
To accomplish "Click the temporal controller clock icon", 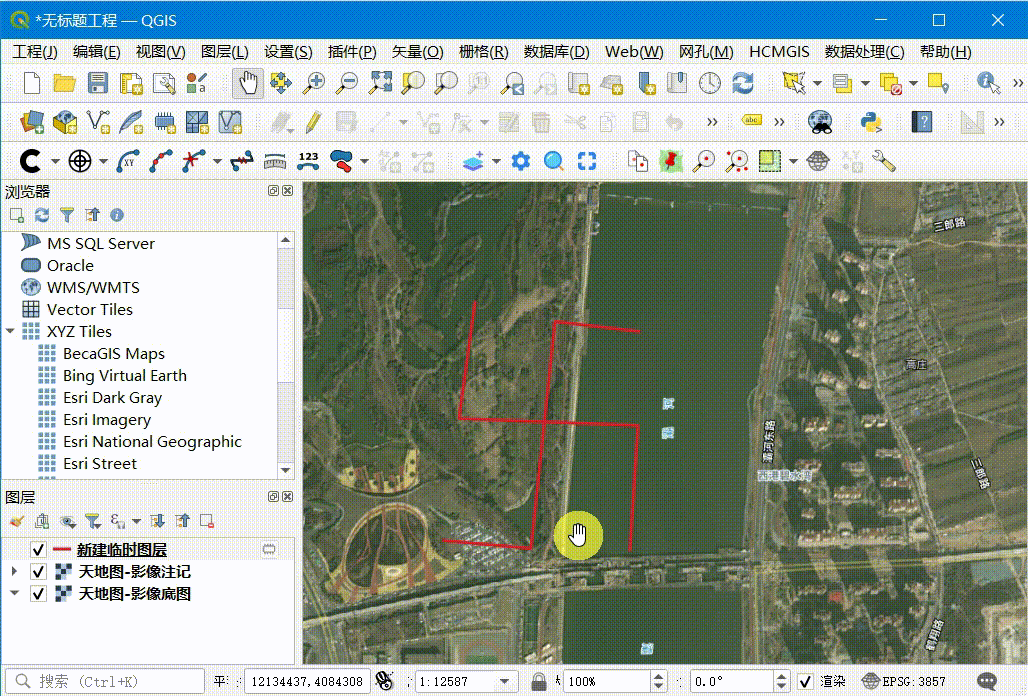I will coord(709,83).
